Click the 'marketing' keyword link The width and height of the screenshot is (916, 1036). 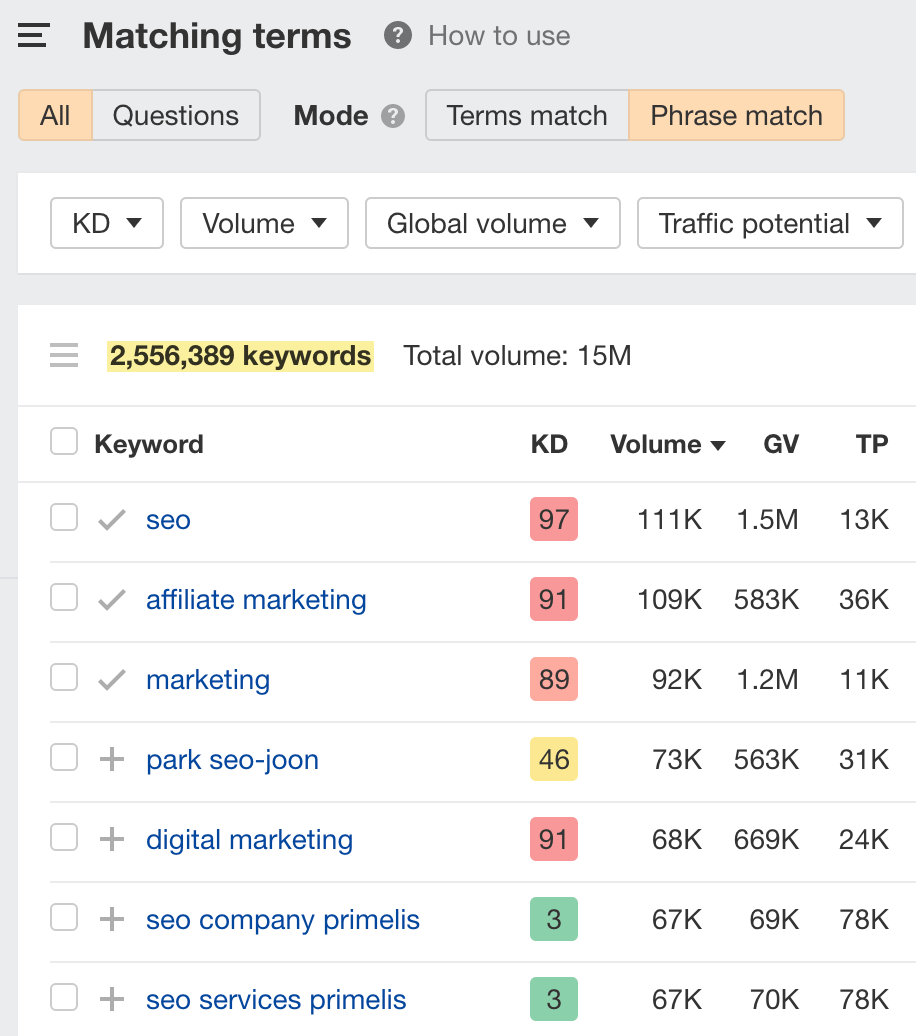click(x=208, y=679)
